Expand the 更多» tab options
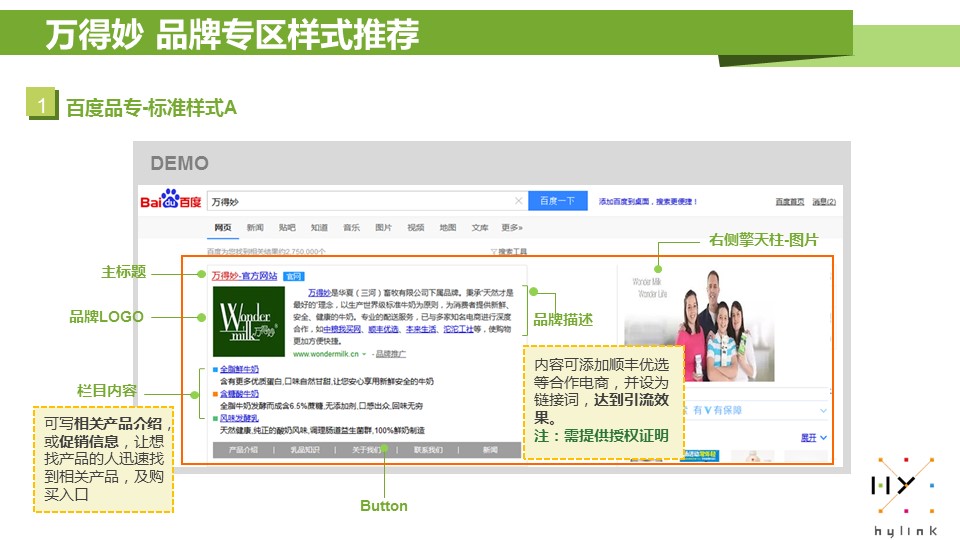The image size is (960, 540). [x=512, y=228]
